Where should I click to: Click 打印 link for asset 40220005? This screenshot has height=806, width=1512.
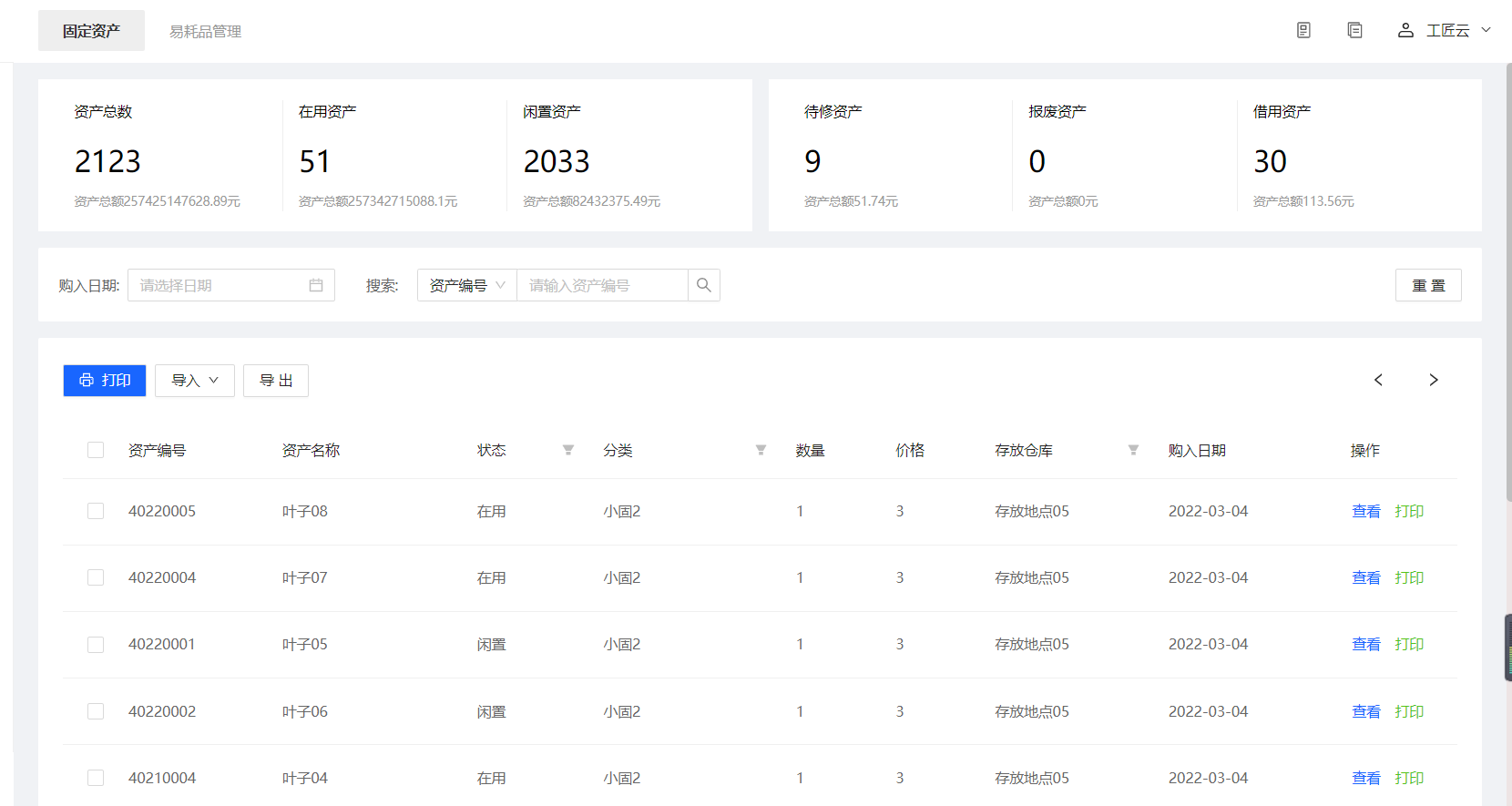[x=1409, y=511]
